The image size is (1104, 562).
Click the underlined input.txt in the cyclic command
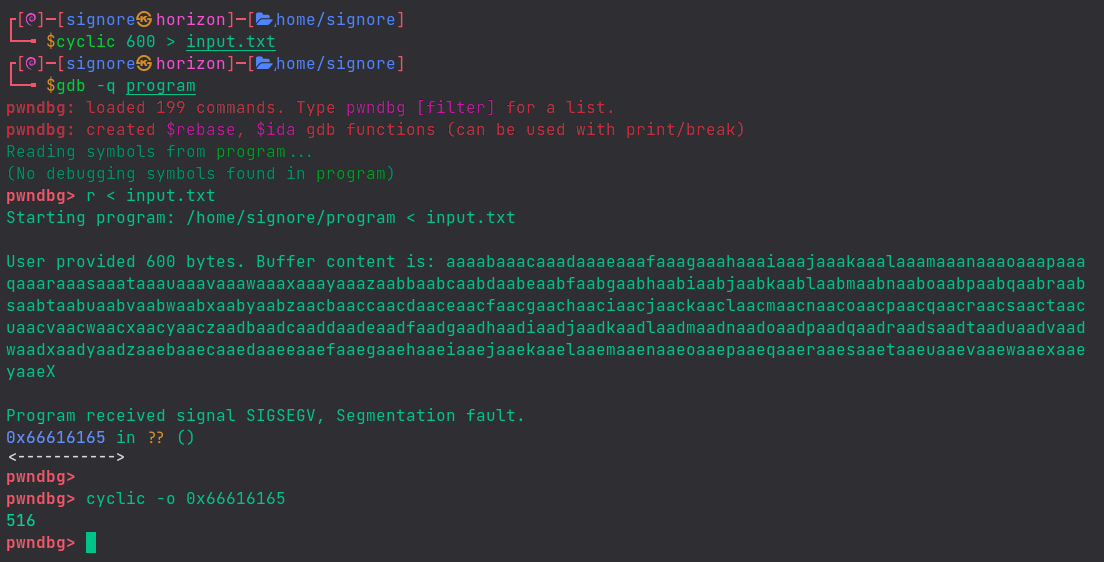[x=230, y=42]
